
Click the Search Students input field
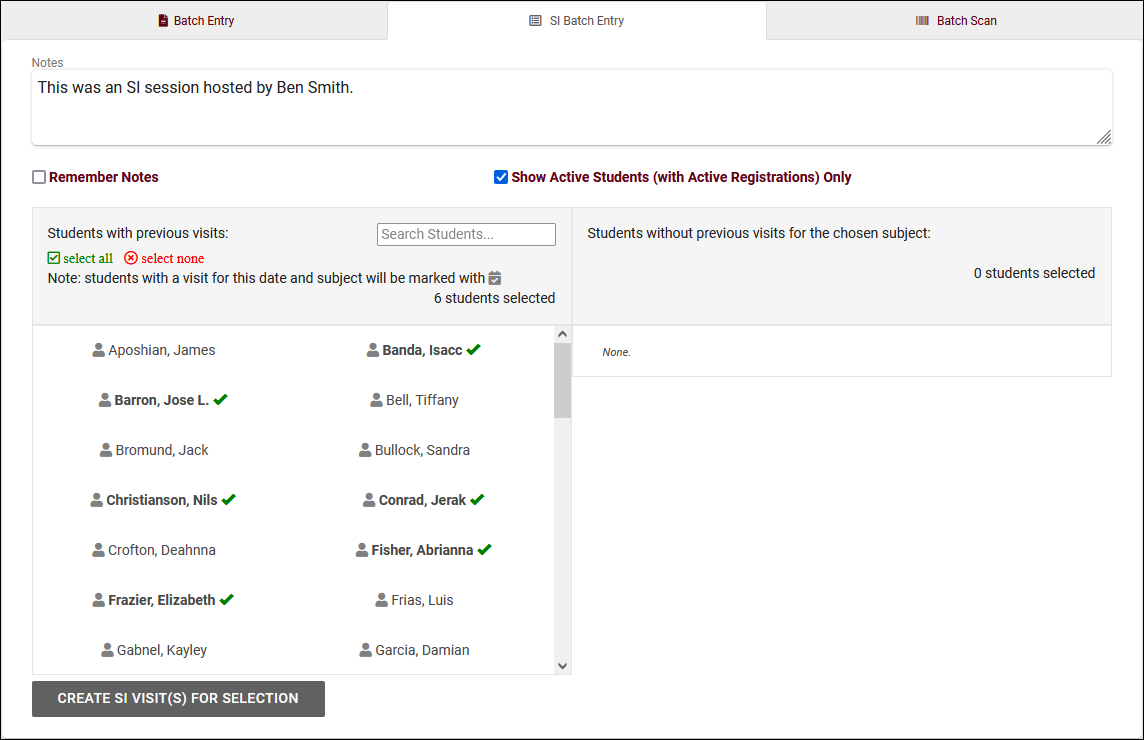[x=466, y=234]
